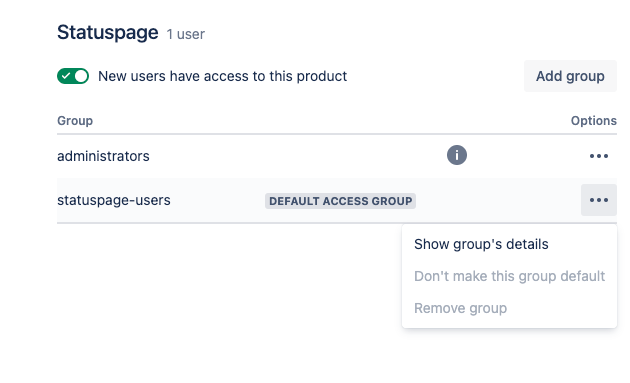Screen dimensions: 630x383
Task: Click the Add group button
Action: click(570, 76)
